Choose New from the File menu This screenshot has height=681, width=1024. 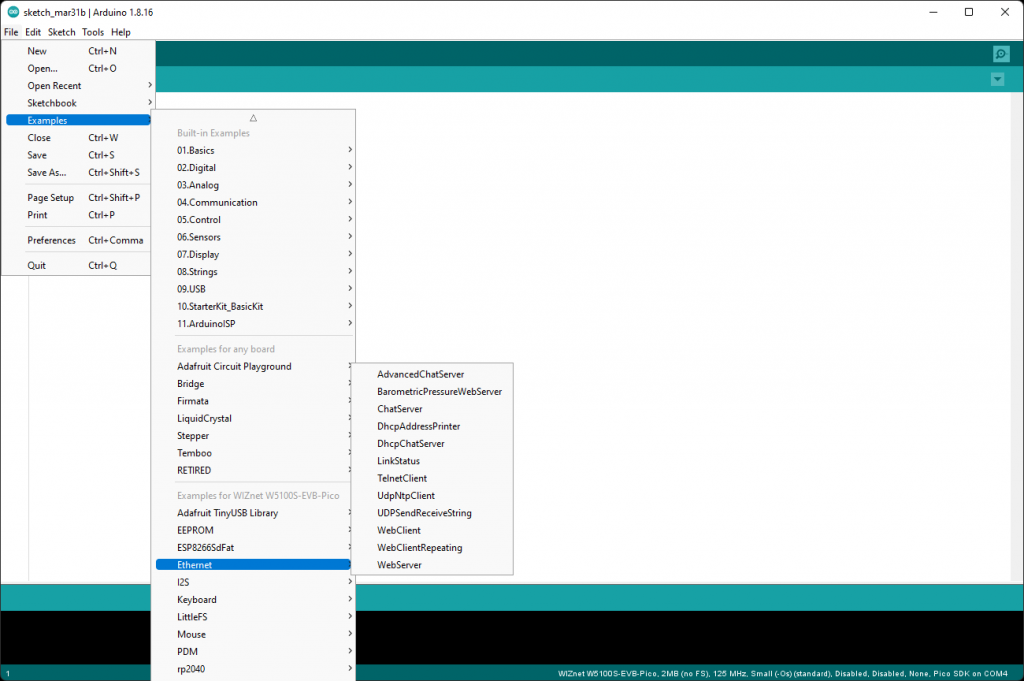pos(78,51)
